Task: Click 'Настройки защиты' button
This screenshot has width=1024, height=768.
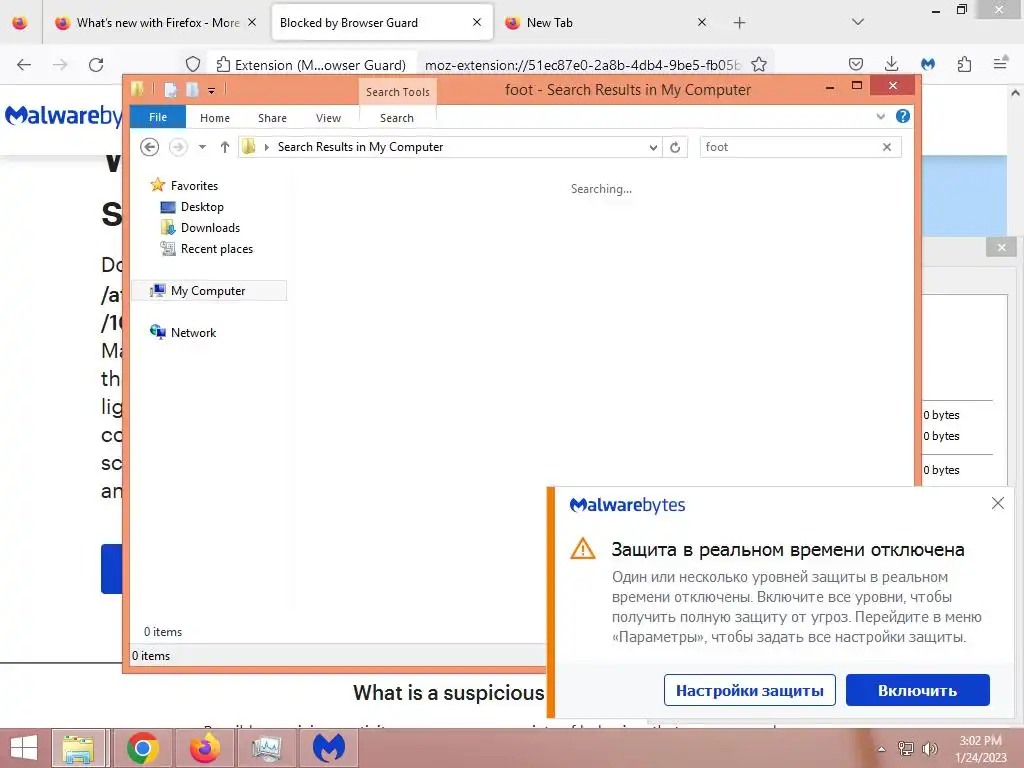Action: coord(750,690)
